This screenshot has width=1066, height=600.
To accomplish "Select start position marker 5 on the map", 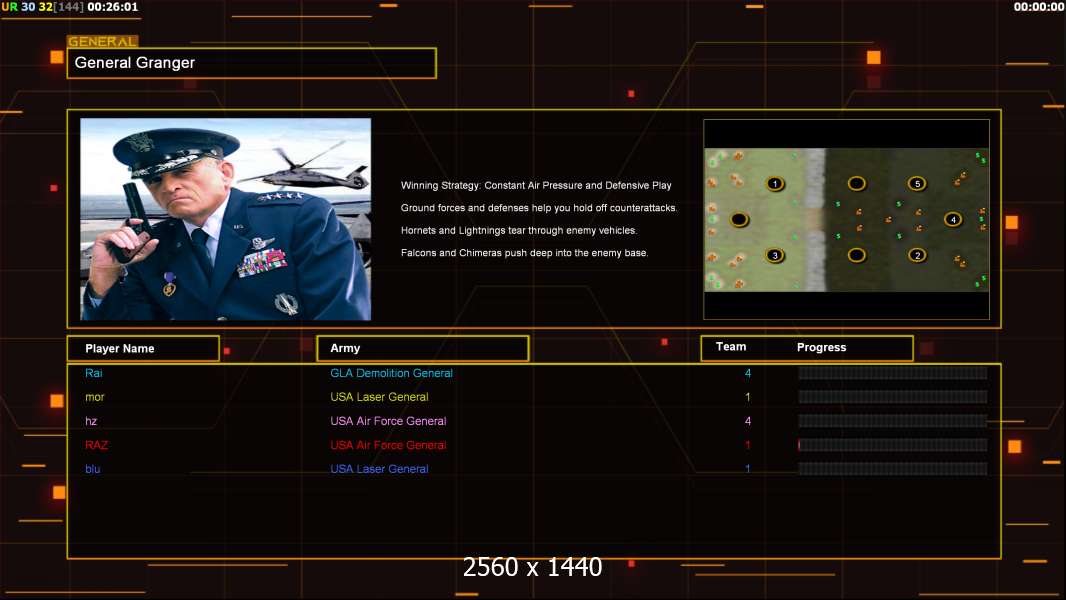I will 917,183.
